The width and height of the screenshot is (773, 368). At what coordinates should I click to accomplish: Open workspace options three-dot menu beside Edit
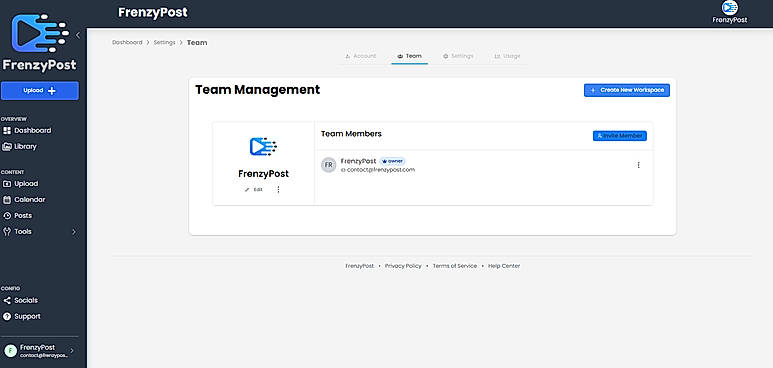click(278, 189)
